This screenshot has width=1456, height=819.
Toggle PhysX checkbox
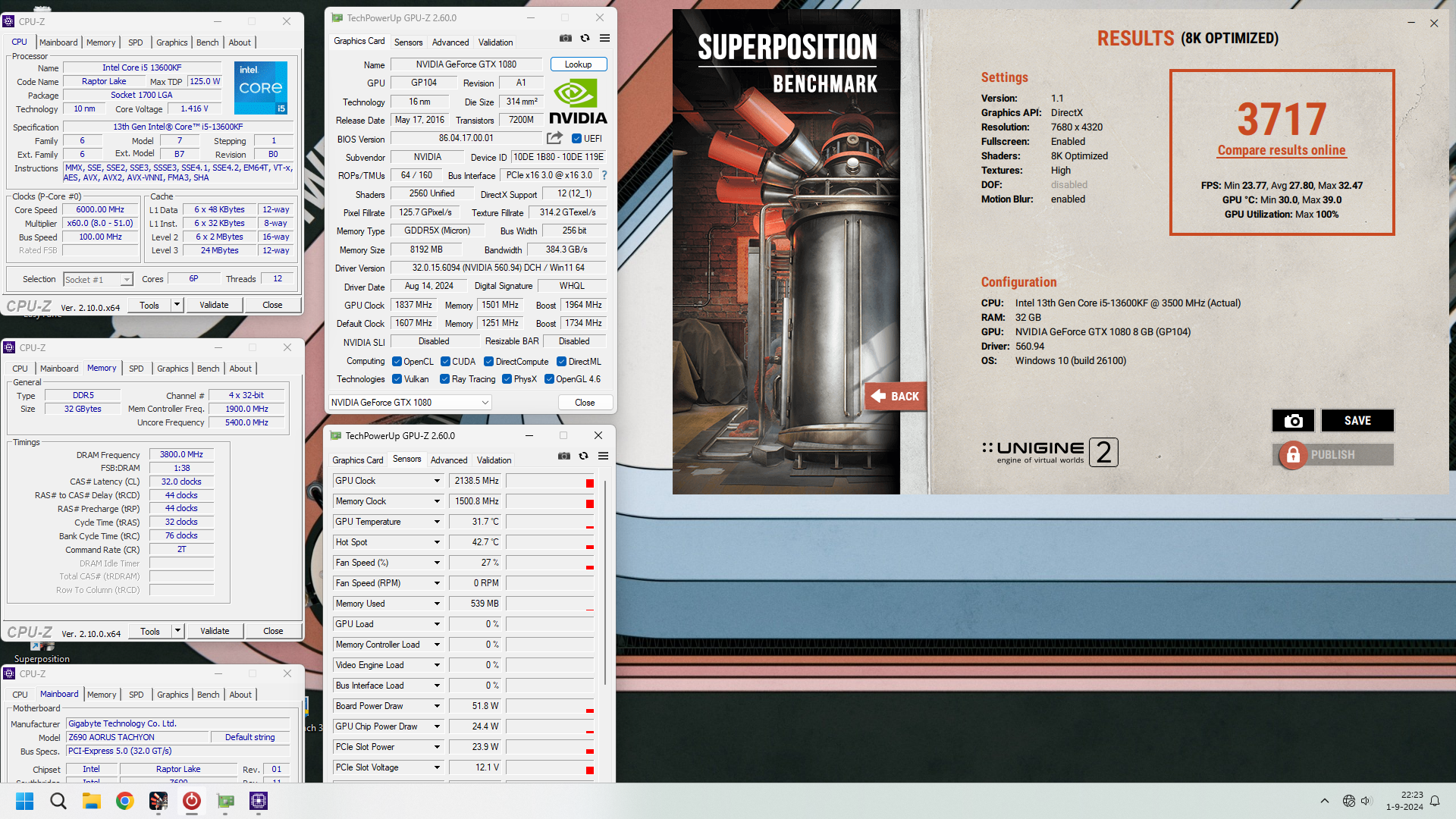pyautogui.click(x=507, y=379)
